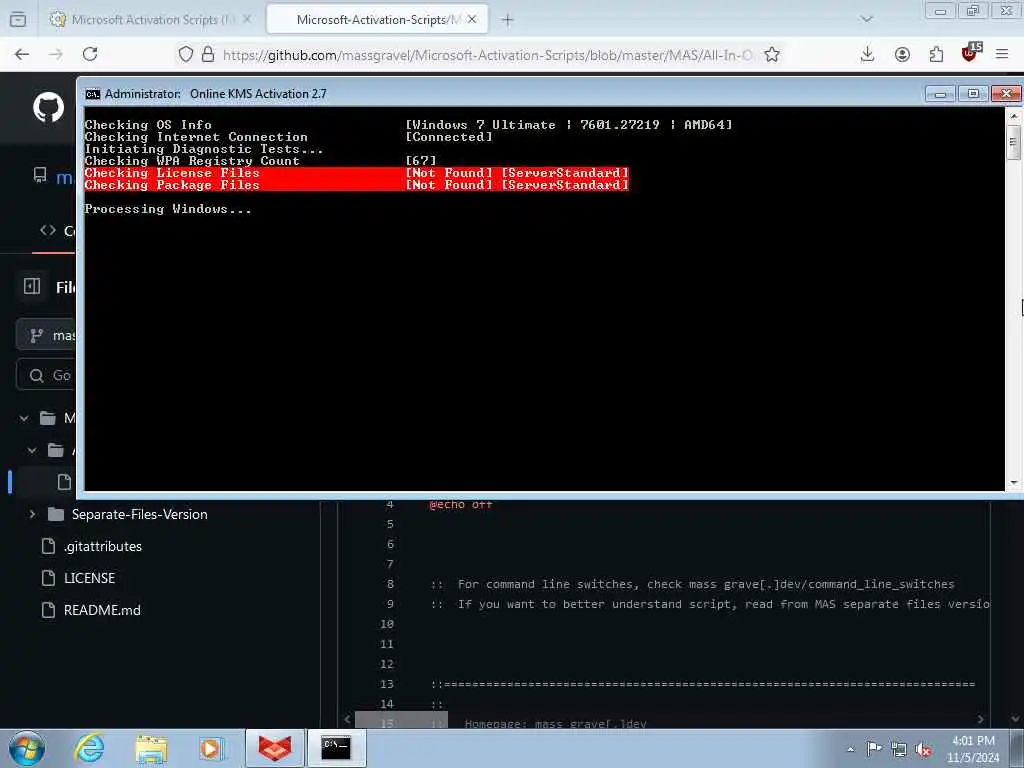Click the padlock site security icon

(x=208, y=54)
